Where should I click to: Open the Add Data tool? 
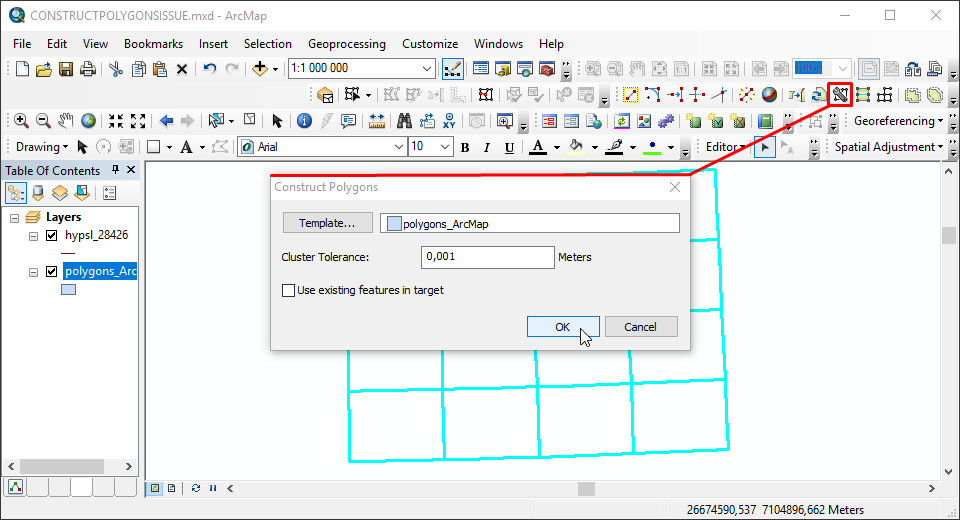point(260,69)
